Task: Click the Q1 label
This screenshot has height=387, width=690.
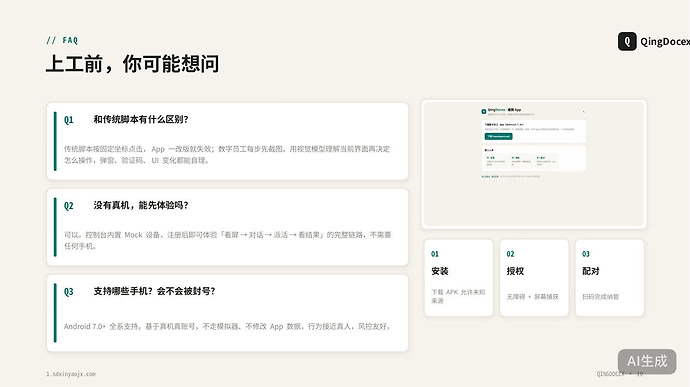Action: [69, 120]
